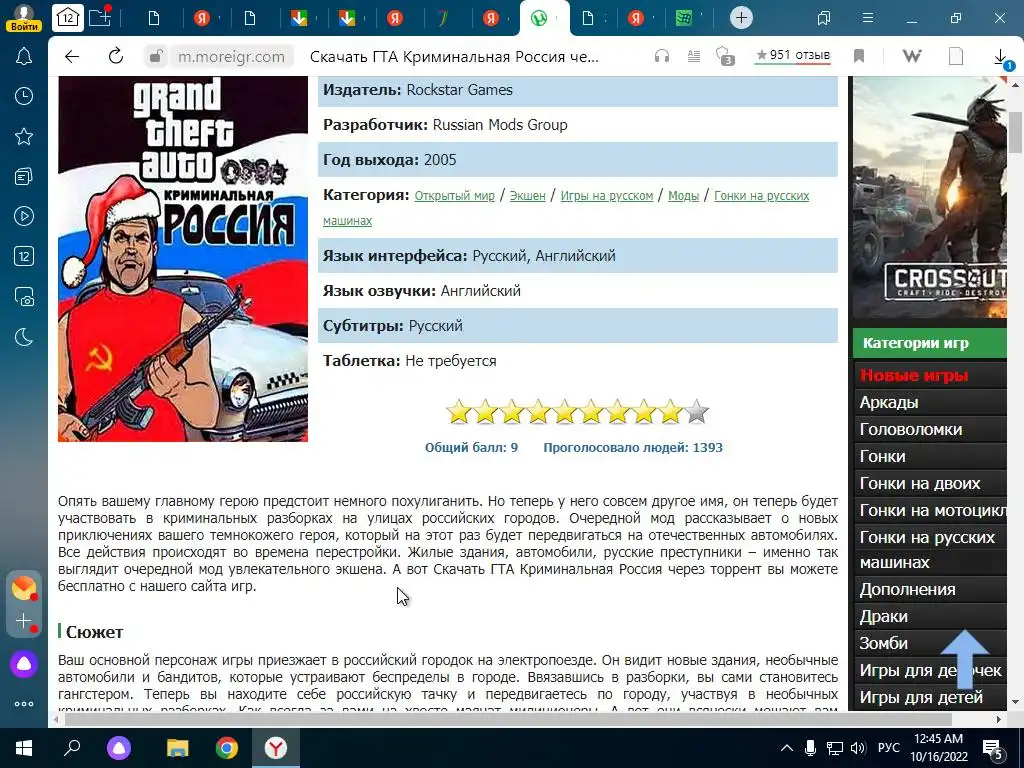Open Драки category in sidebar

tap(884, 616)
